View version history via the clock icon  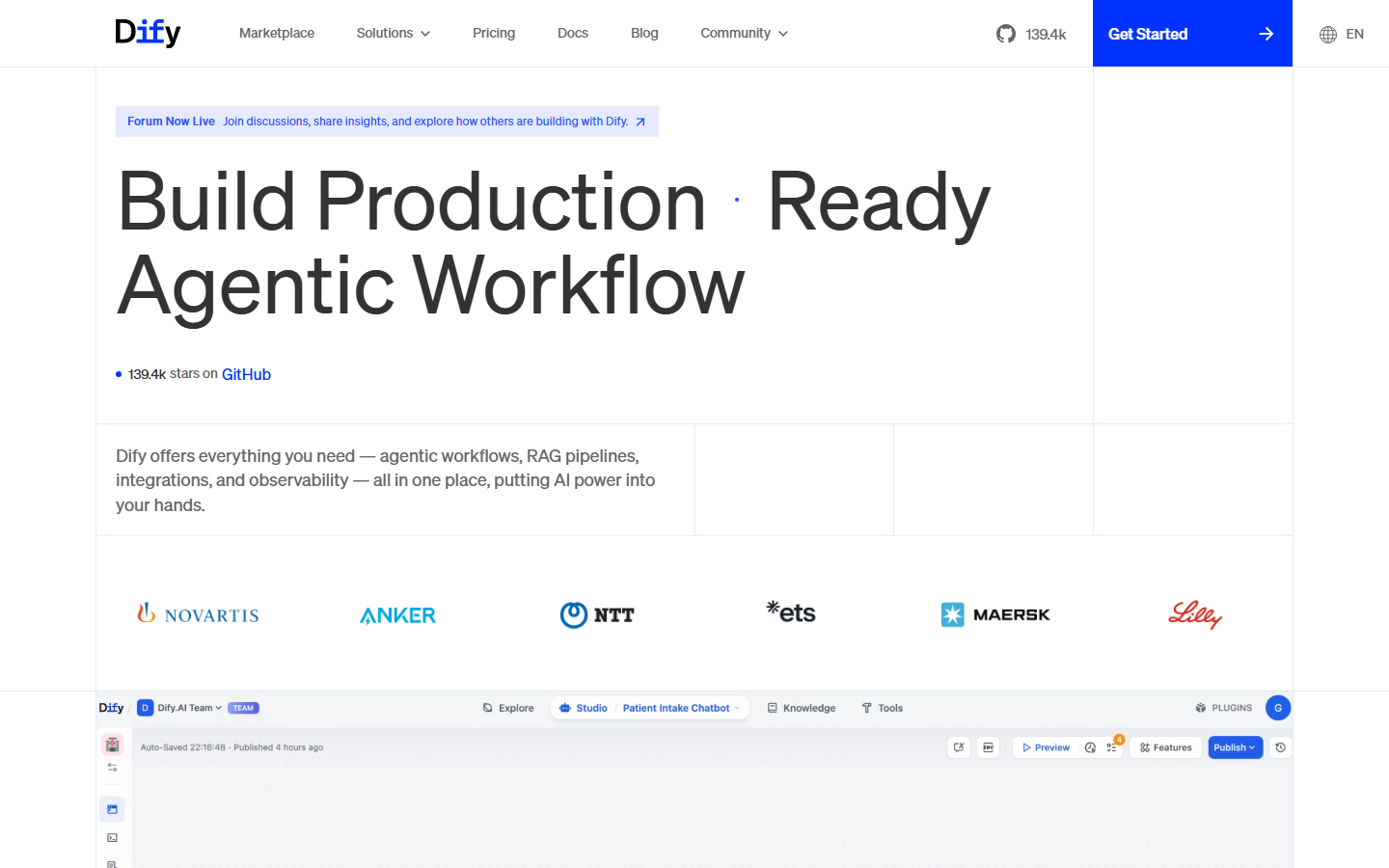[x=1280, y=746]
